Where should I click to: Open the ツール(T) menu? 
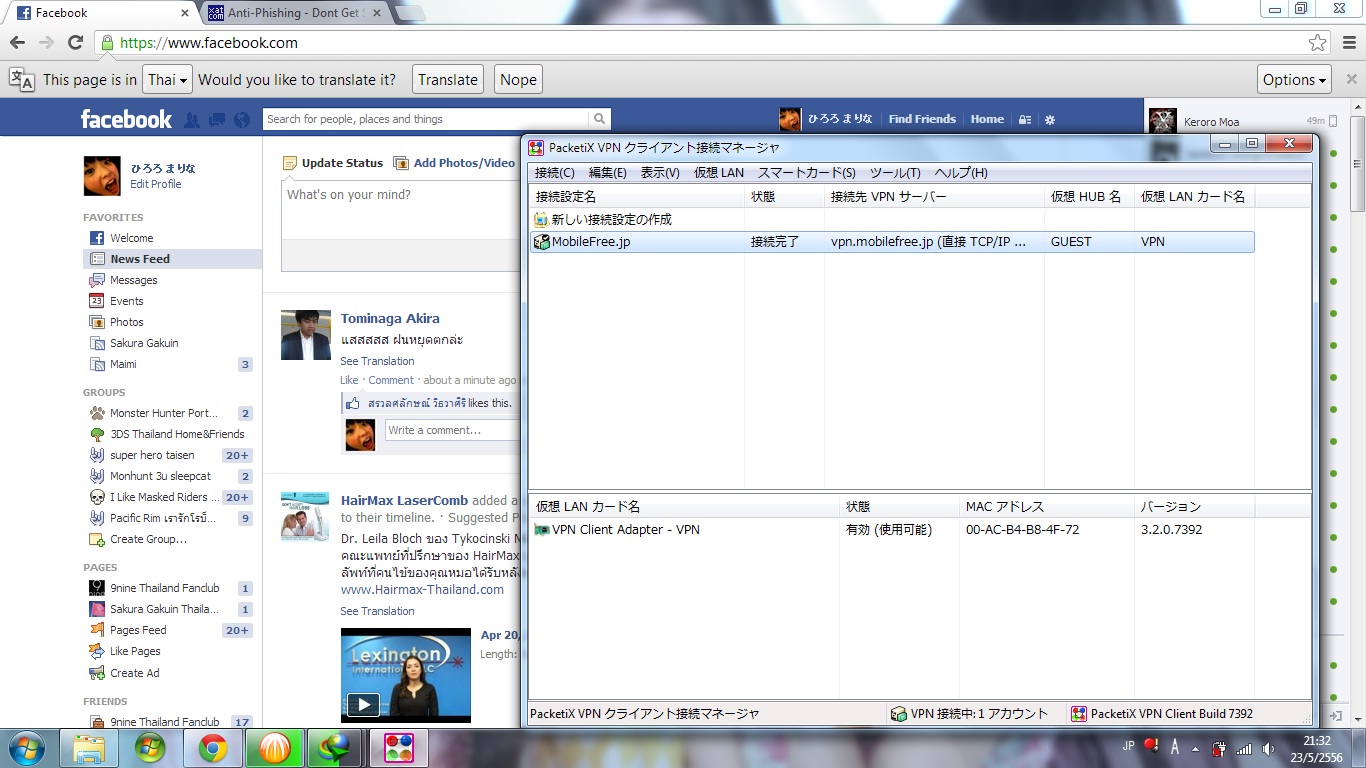click(895, 173)
